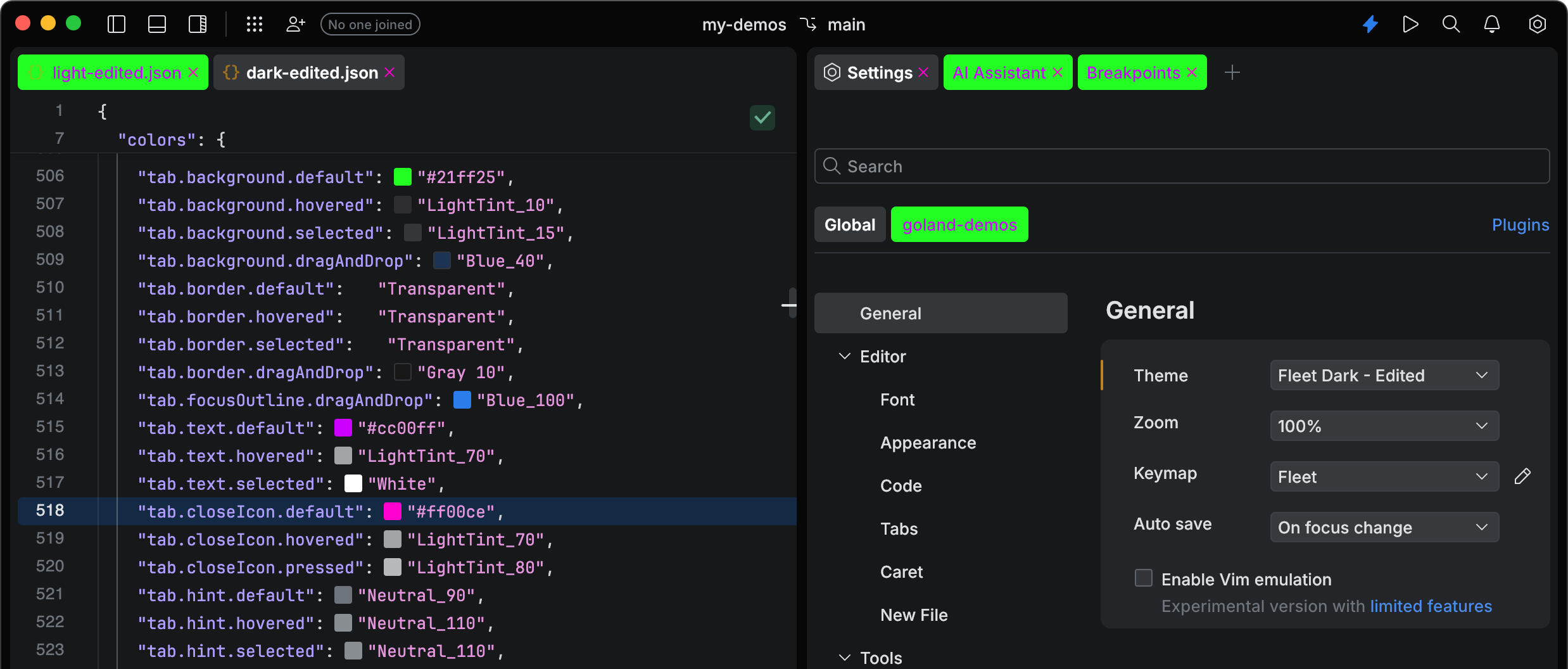Open search with the magnifier icon
Image resolution: width=1568 pixels, height=669 pixels.
[x=1451, y=24]
